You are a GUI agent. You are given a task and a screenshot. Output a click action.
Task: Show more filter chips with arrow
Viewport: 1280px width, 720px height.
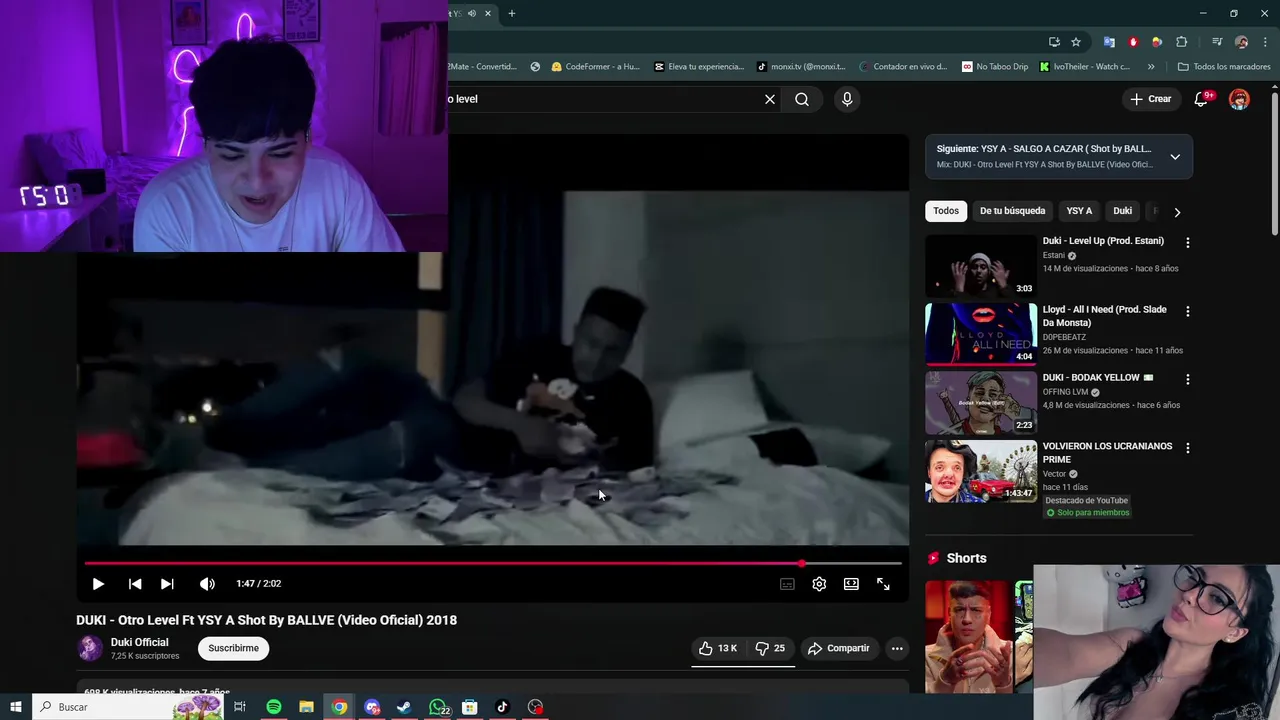point(1177,212)
